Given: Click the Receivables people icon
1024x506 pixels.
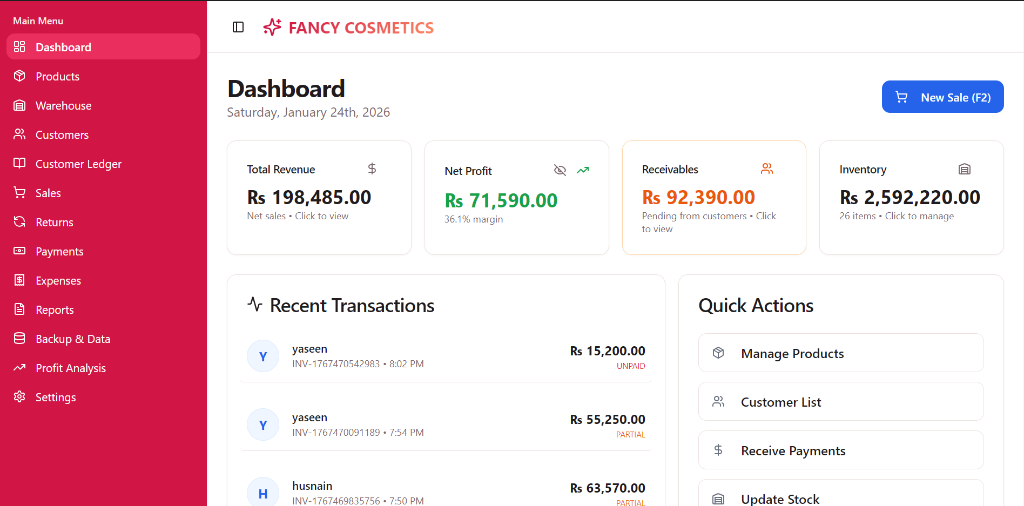Looking at the screenshot, I should pyautogui.click(x=767, y=169).
